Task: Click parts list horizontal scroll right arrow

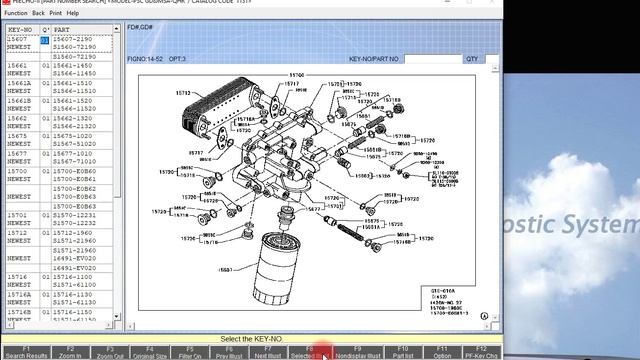Action: (x=109, y=325)
